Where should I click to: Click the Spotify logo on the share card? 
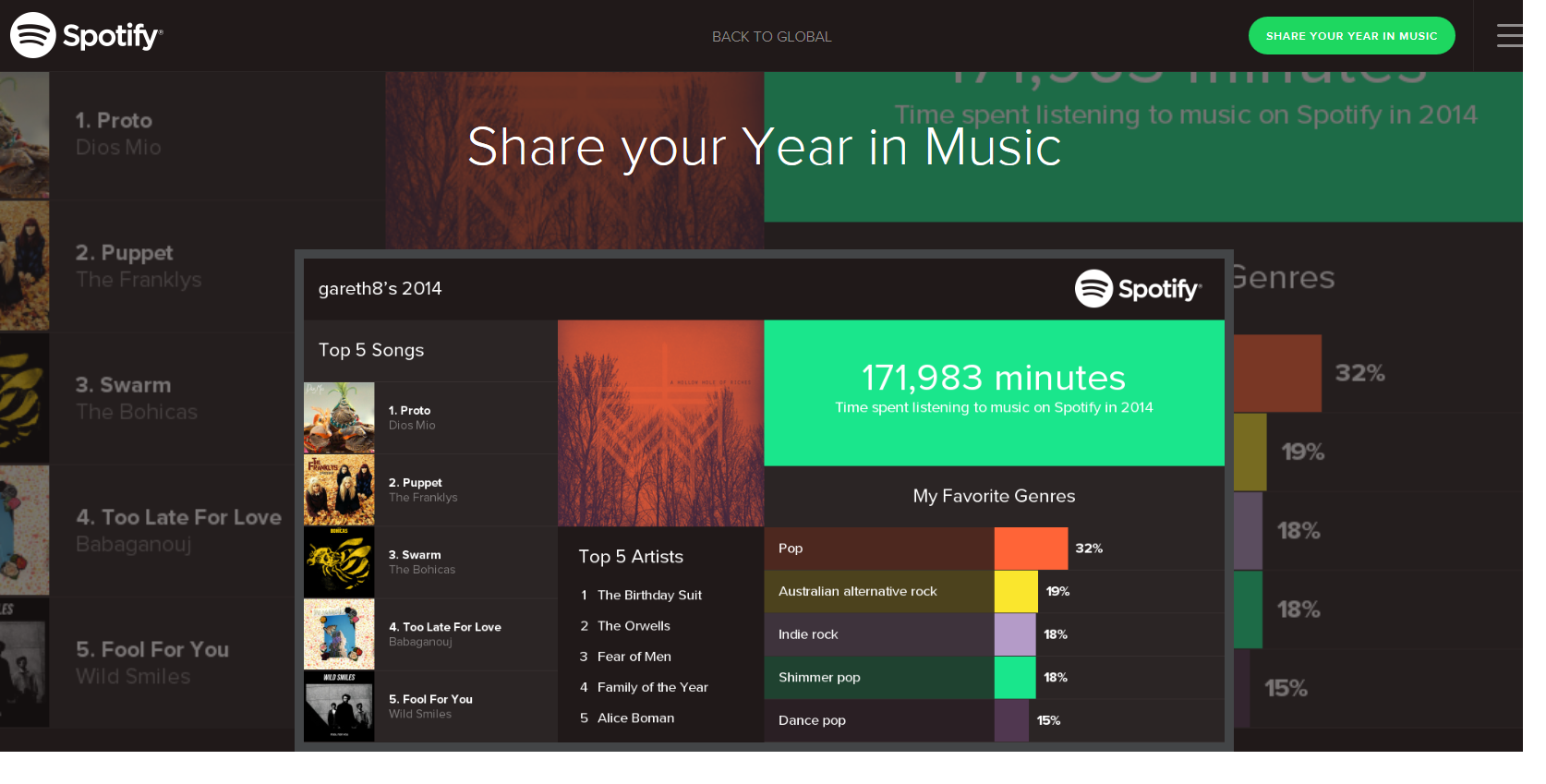pos(1138,289)
